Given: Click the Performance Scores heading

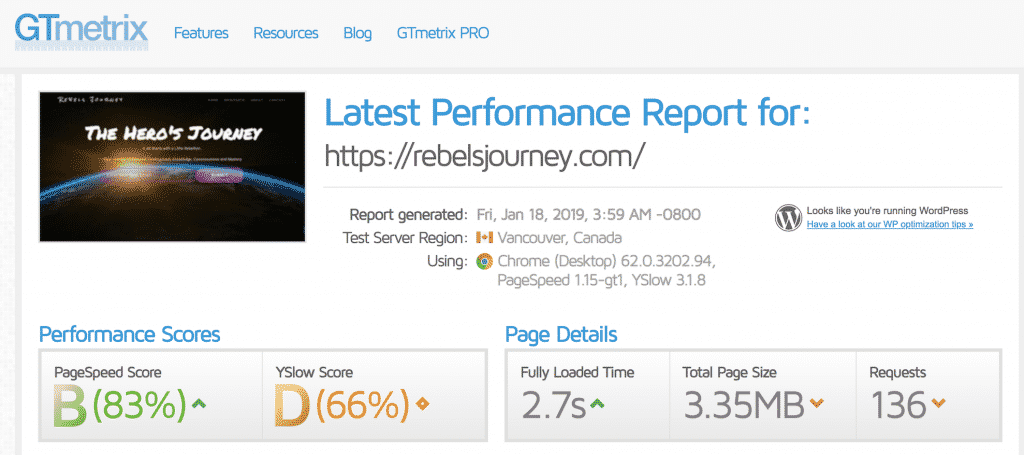Looking at the screenshot, I should point(129,335).
